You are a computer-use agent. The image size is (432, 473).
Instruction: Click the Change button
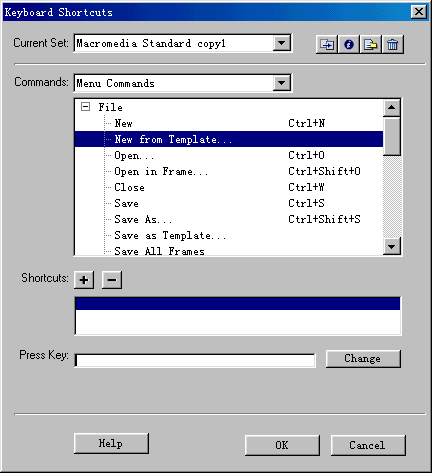[363, 359]
